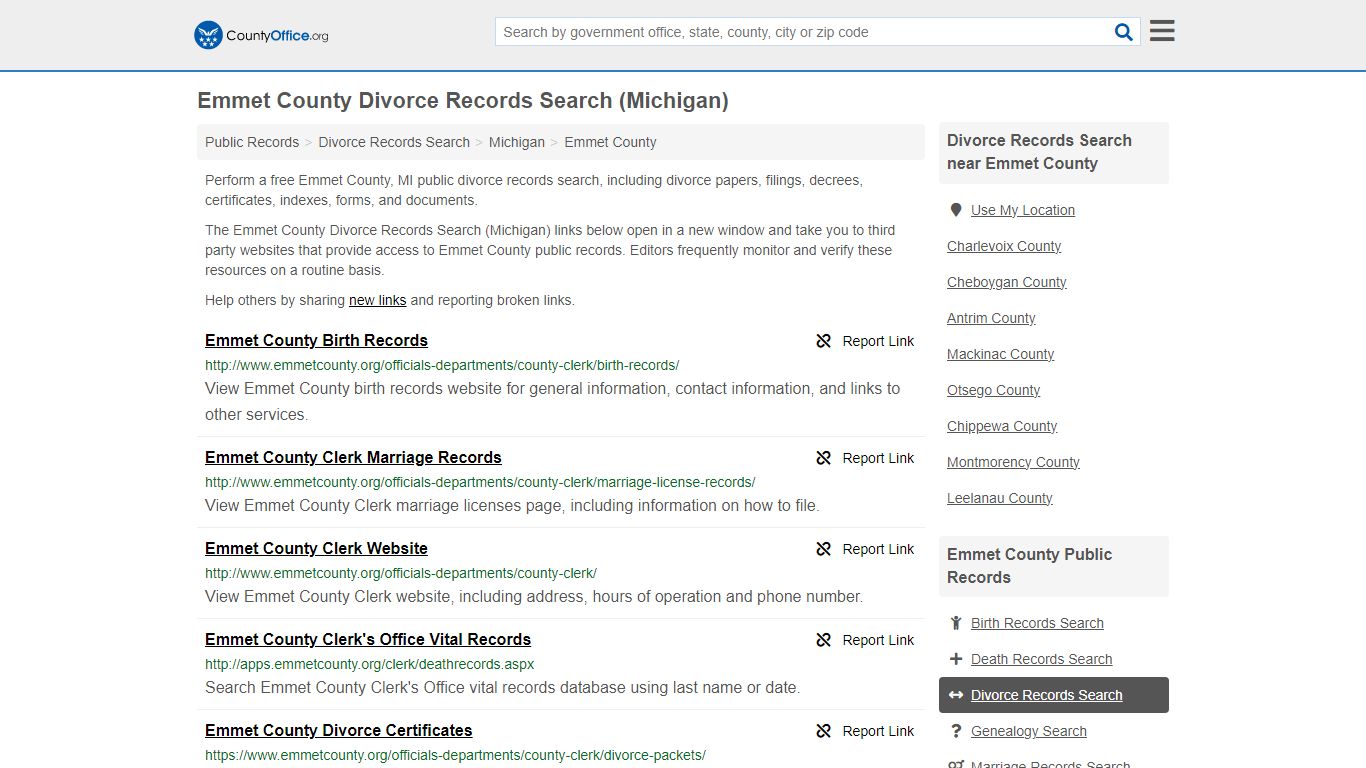
Task: Open Birth Records Search in sidebar
Action: tap(1037, 623)
